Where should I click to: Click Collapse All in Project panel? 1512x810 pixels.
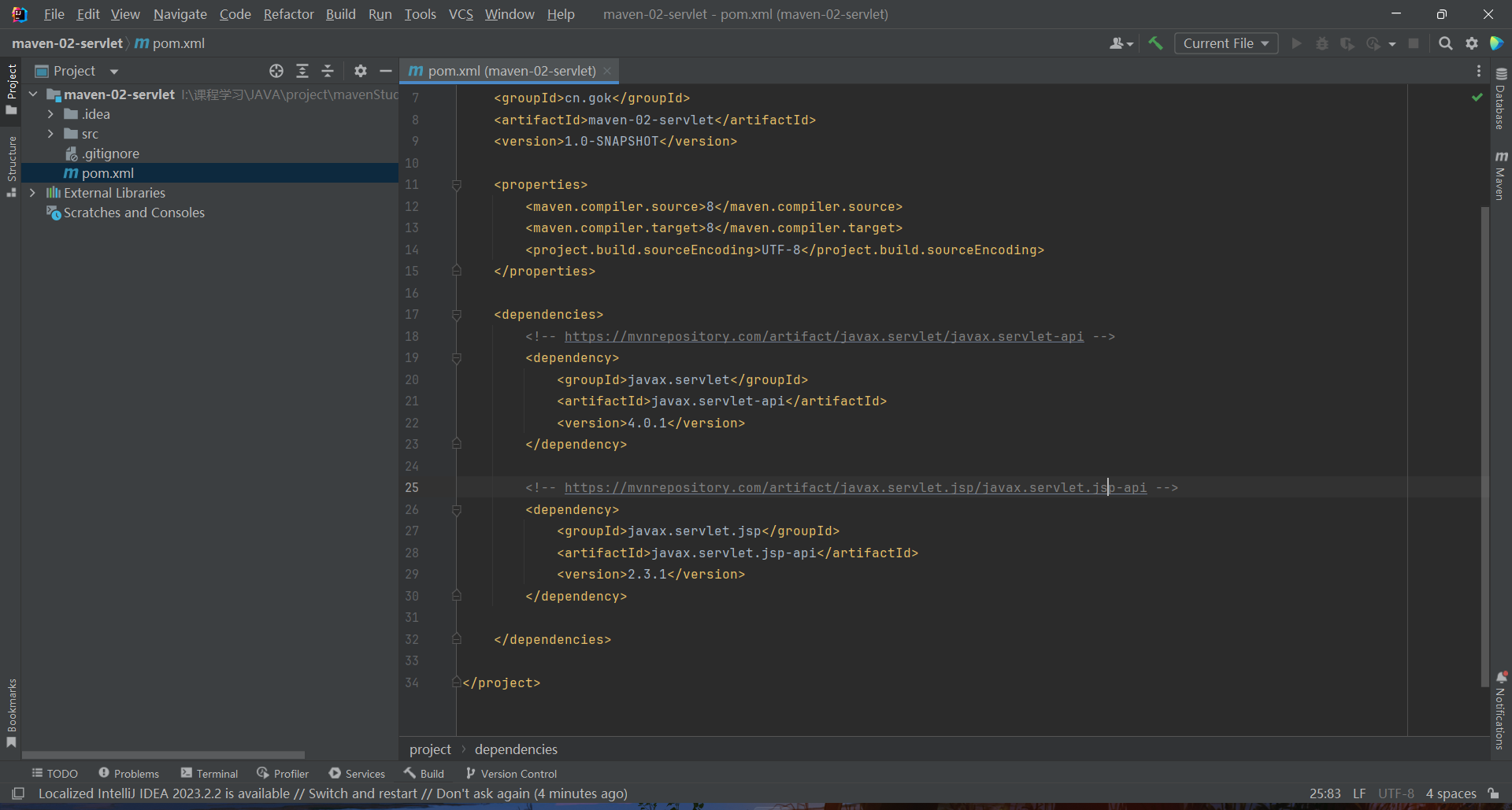(x=328, y=71)
